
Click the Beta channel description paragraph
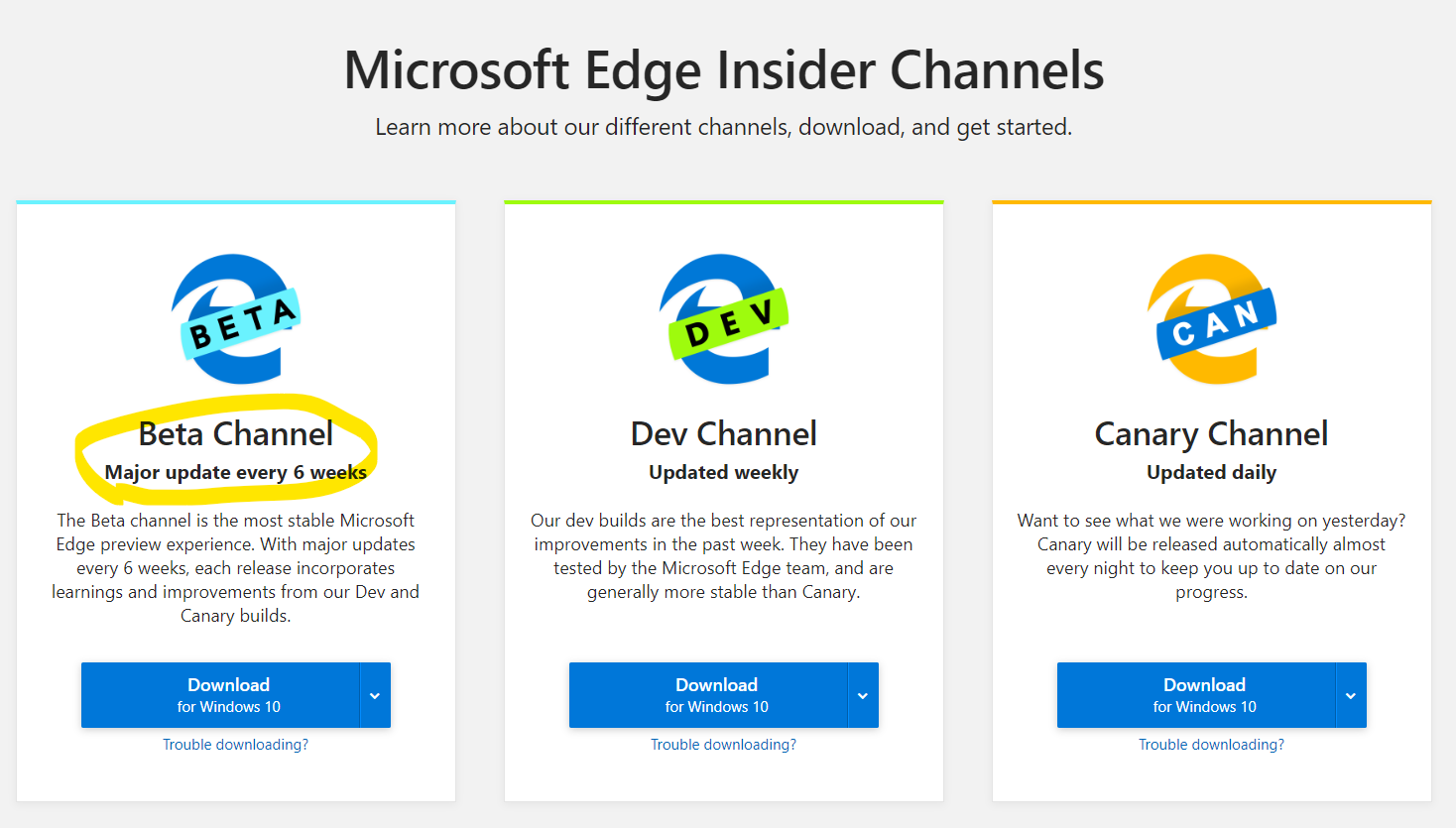[236, 568]
